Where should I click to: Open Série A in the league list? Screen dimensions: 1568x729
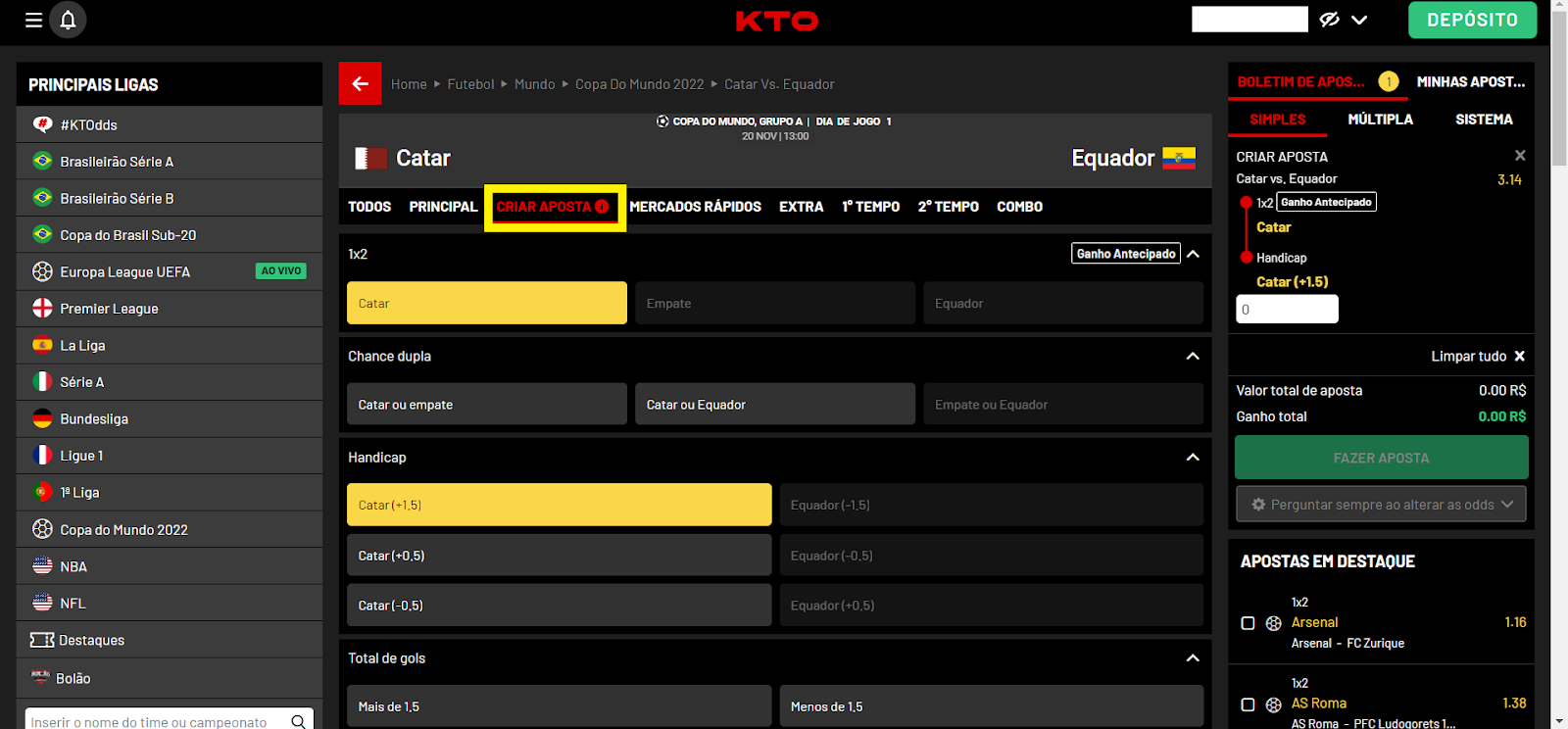[x=170, y=382]
